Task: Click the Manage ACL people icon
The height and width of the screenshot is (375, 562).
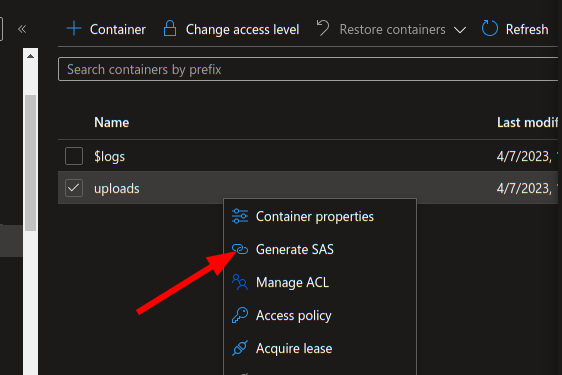Action: [x=240, y=282]
